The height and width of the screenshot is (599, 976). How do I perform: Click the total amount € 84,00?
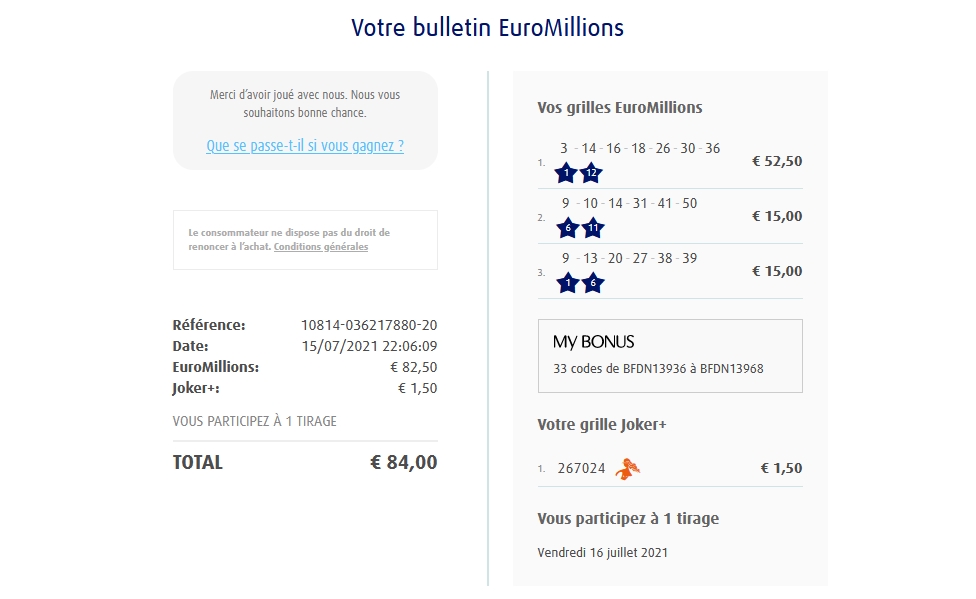click(x=403, y=462)
